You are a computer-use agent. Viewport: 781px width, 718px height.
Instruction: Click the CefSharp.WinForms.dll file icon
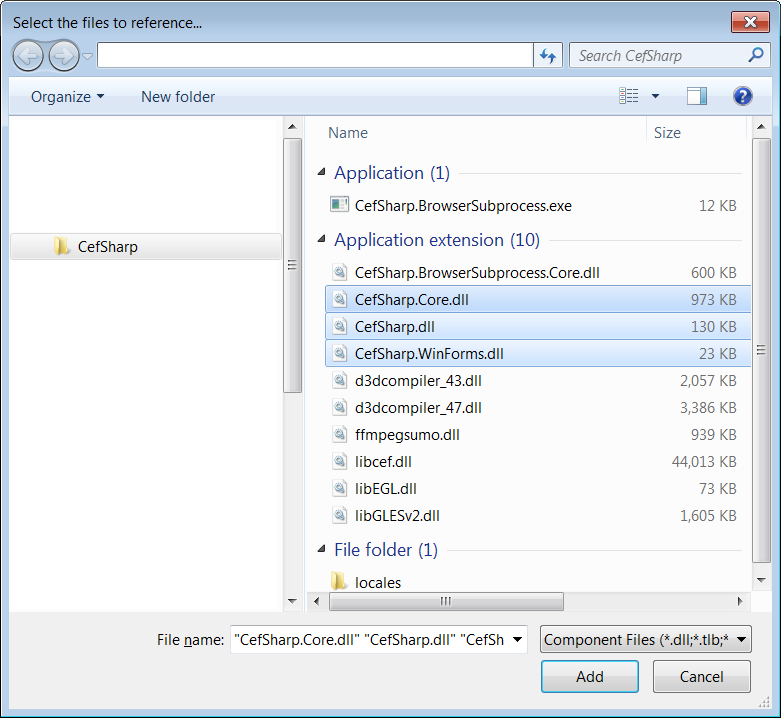coord(339,353)
